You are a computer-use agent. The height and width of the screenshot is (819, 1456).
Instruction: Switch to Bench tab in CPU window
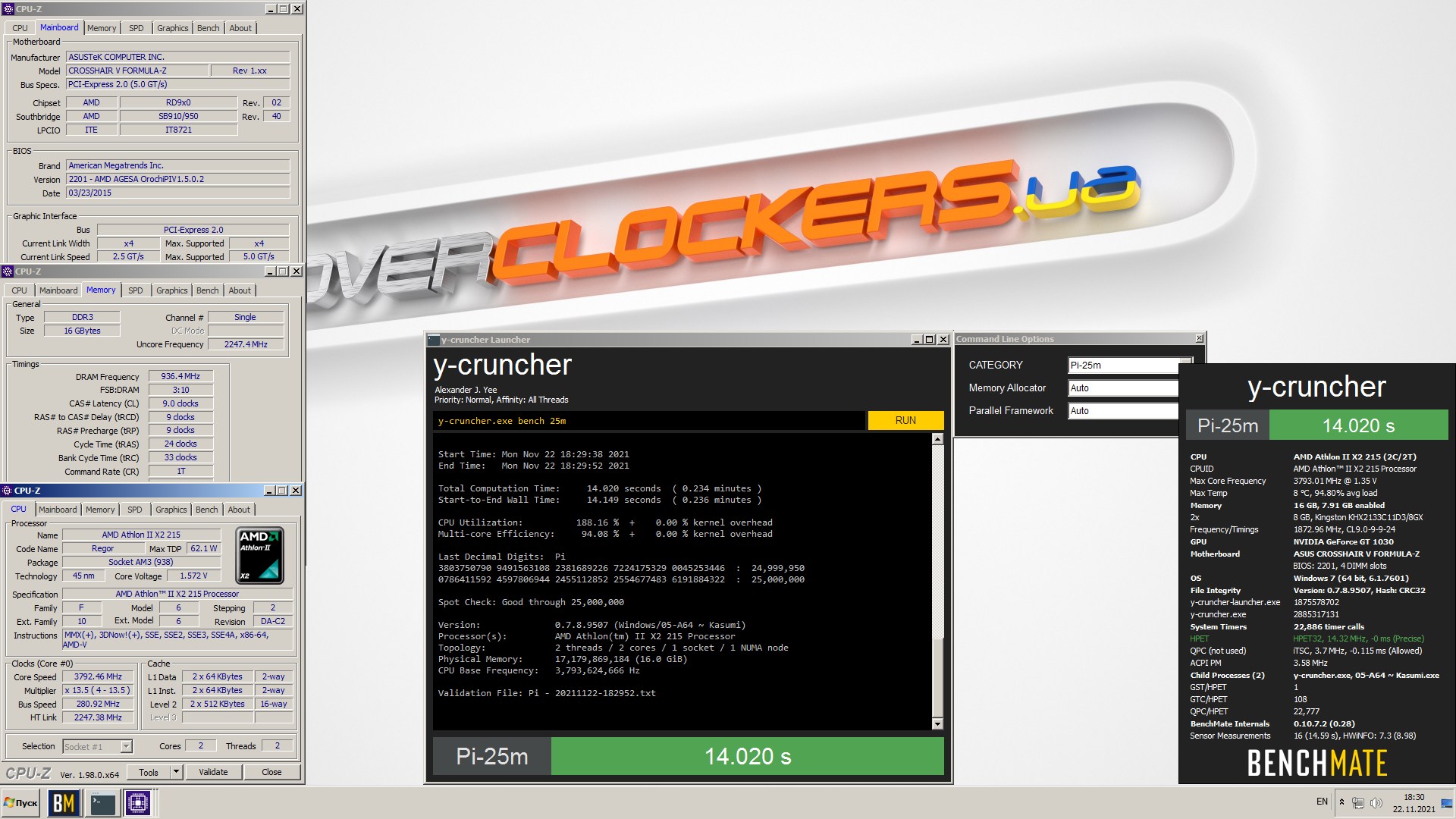point(206,510)
